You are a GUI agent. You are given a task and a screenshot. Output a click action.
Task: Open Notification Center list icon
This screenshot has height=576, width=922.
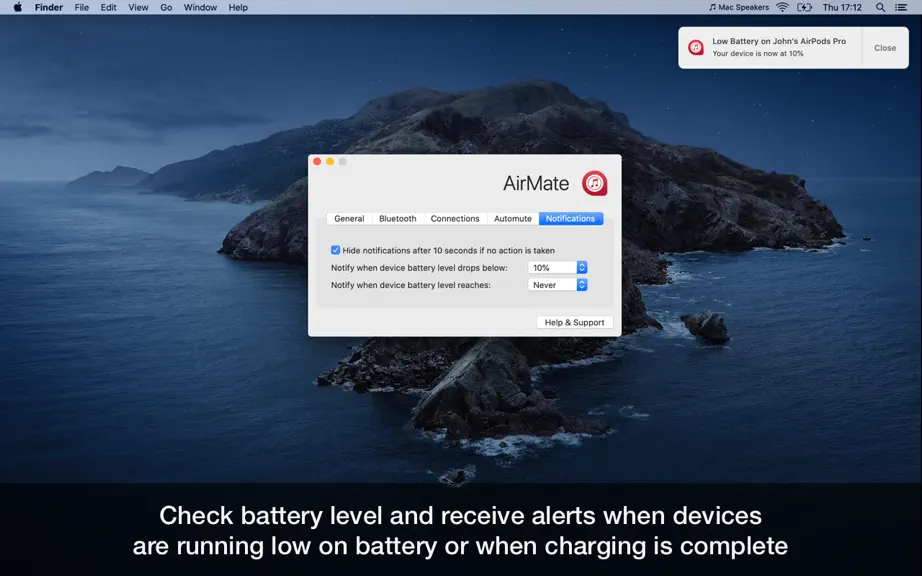click(901, 7)
